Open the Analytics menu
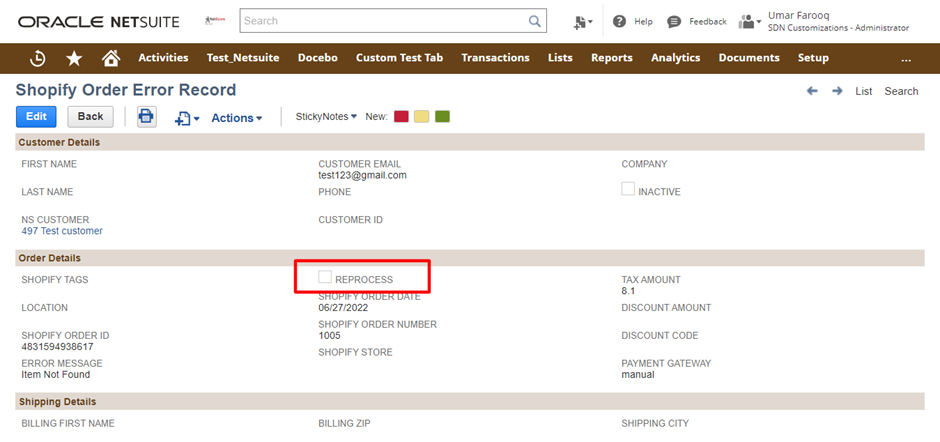Viewport: 940px width, 442px height. (676, 58)
